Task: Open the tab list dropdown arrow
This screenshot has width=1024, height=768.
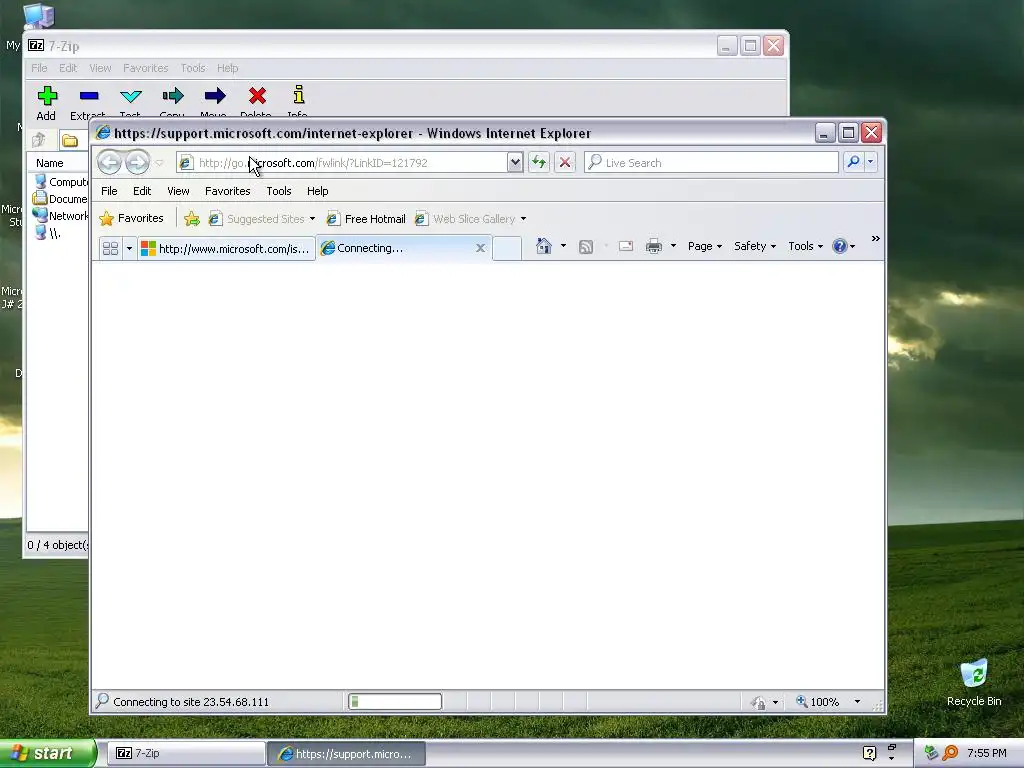Action: click(129, 249)
